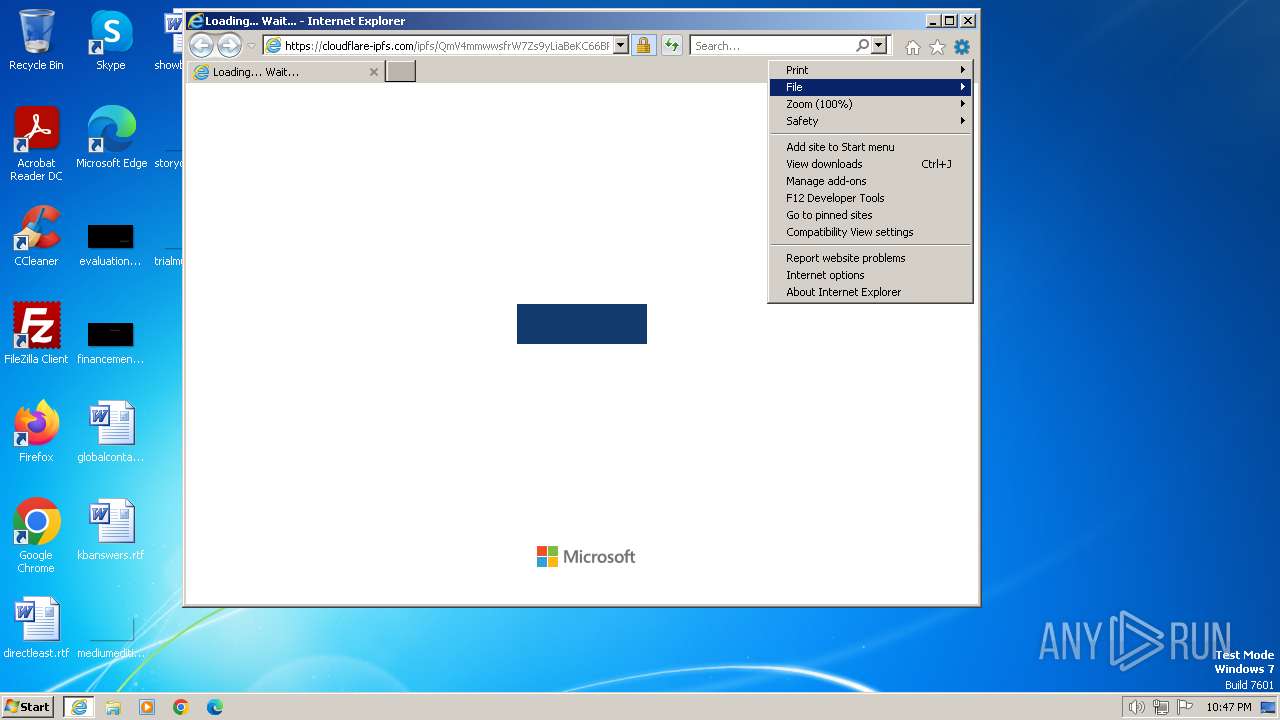Click the Tools gear icon
Image resolution: width=1280 pixels, height=720 pixels.
pyautogui.click(x=961, y=47)
